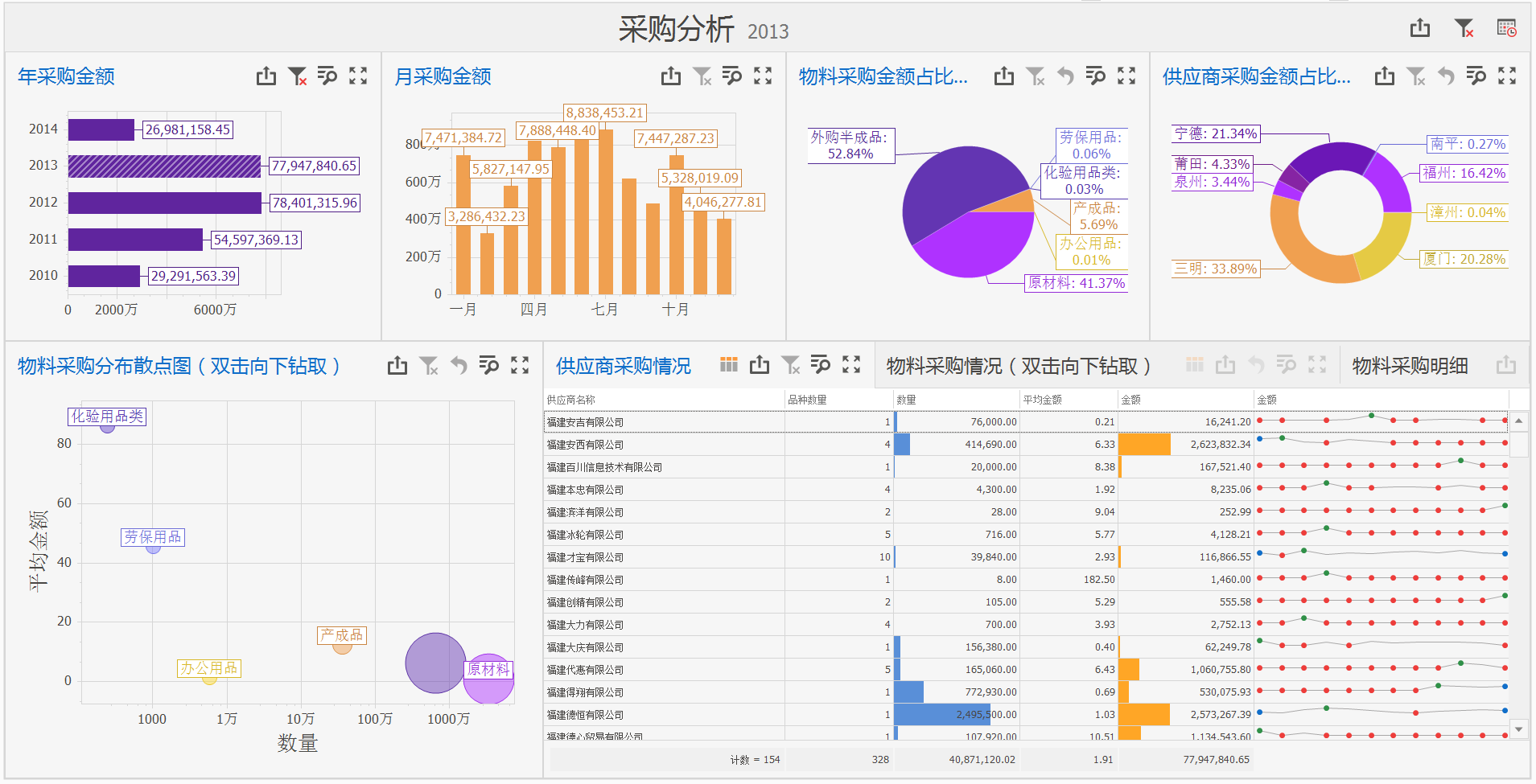Maximize the 月采购金额 panel
The width and height of the screenshot is (1536, 784).
763,76
